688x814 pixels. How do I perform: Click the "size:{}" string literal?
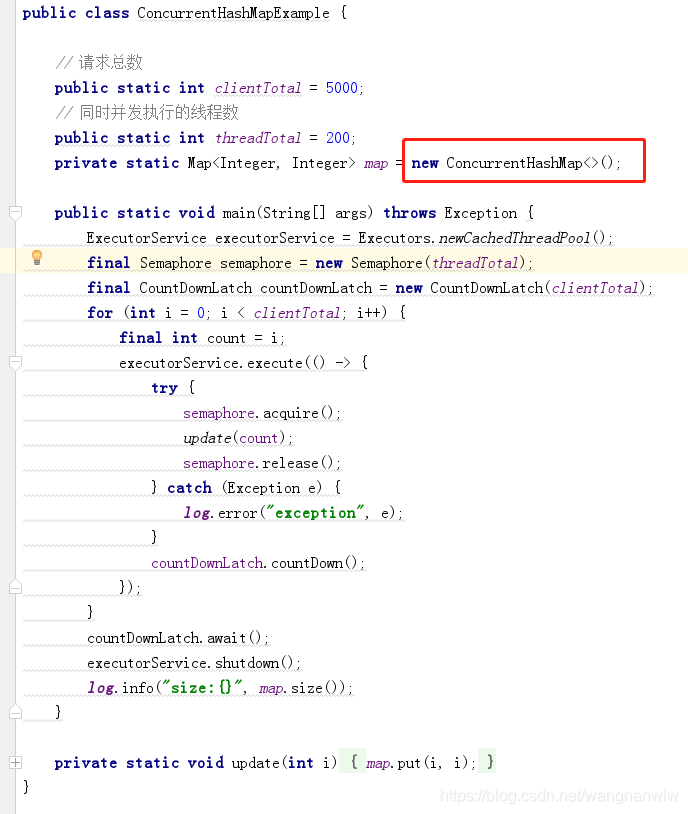tap(203, 688)
